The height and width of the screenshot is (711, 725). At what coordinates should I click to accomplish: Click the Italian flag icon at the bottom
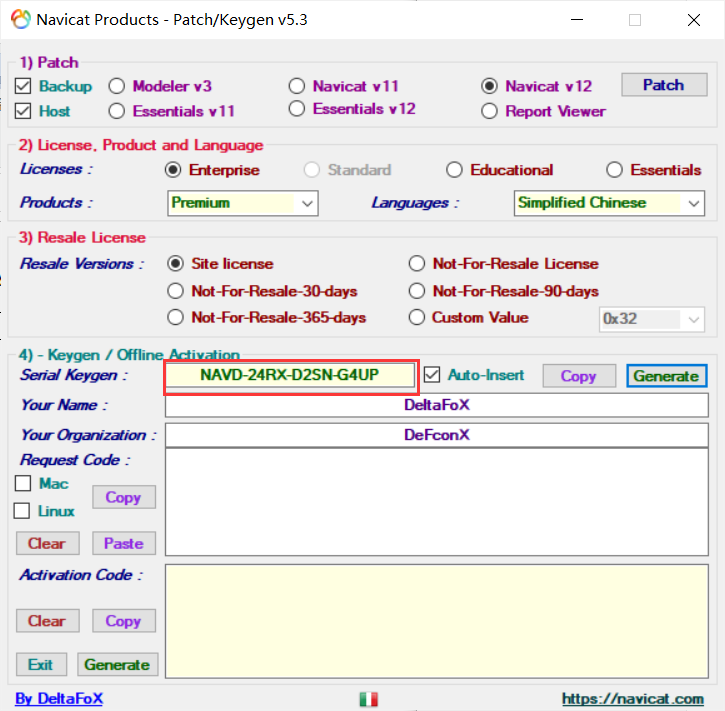point(369,699)
